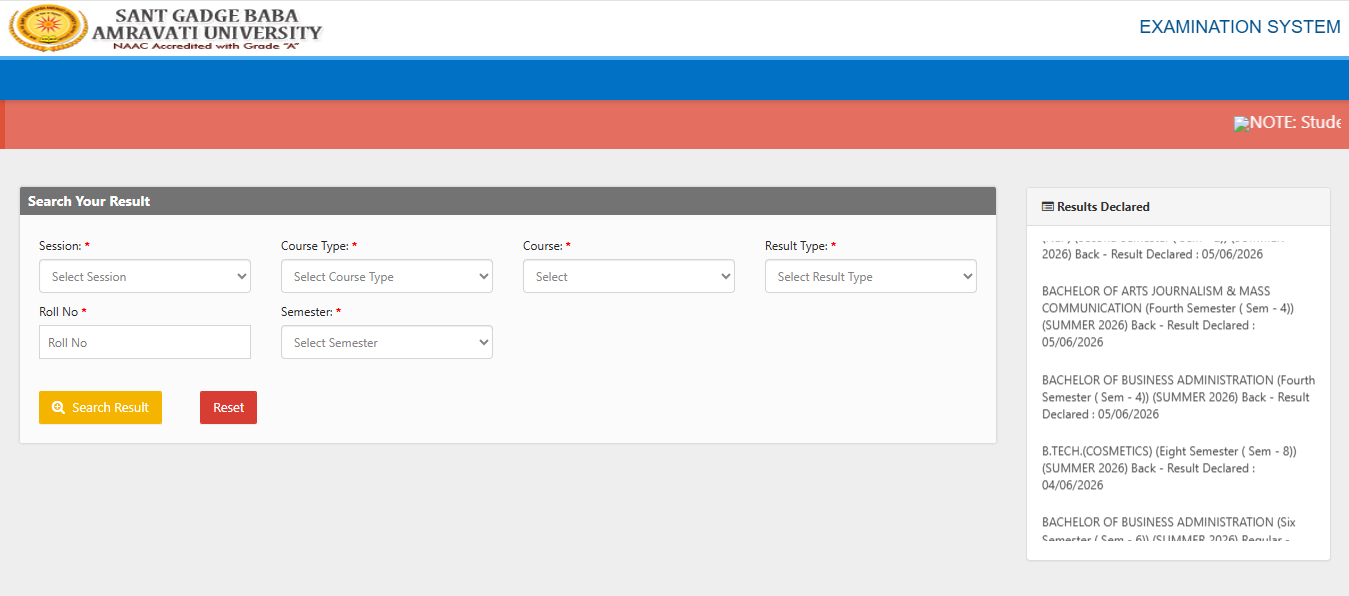Open the Select Result Type dropdown
This screenshot has height=596, width=1349.
tap(871, 276)
